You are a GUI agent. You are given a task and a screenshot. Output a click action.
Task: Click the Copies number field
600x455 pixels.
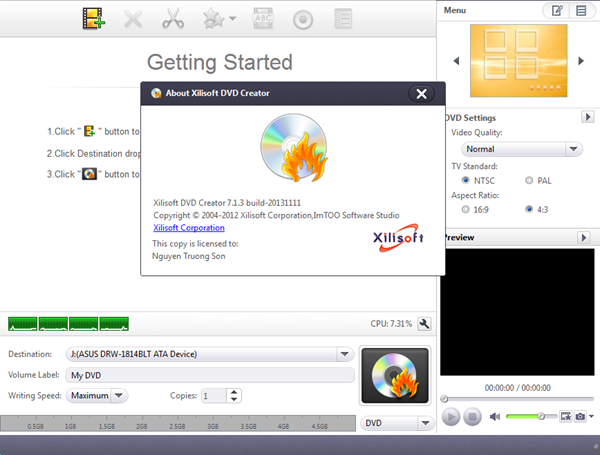(214, 396)
